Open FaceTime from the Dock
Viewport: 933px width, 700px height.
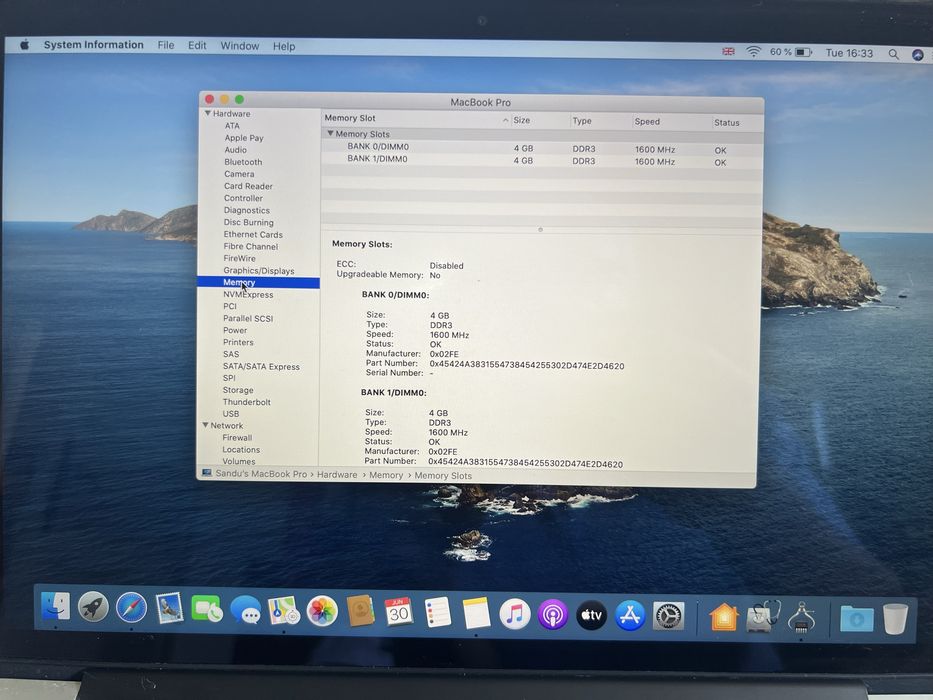(x=206, y=610)
